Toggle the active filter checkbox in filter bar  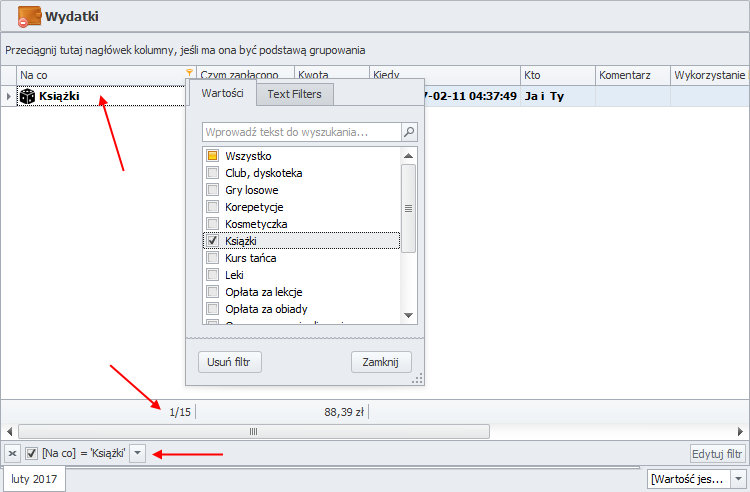pyautogui.click(x=31, y=454)
